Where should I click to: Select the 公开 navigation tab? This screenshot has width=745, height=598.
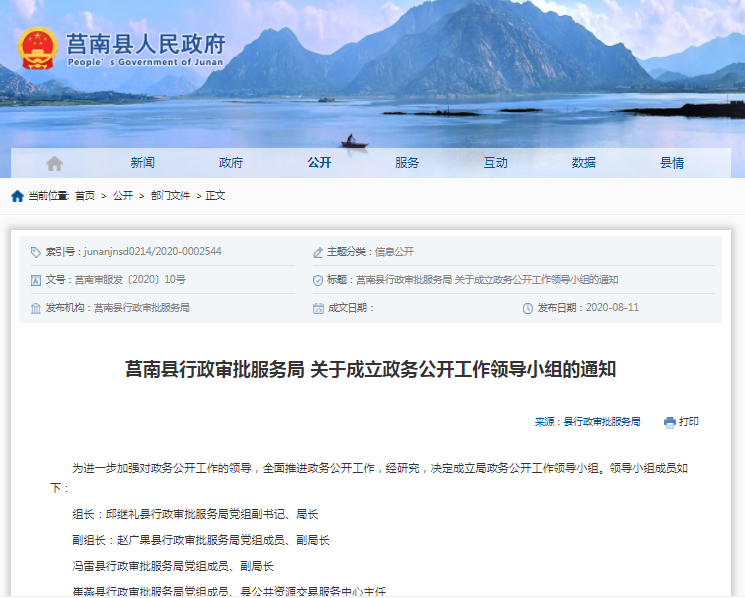coord(319,163)
